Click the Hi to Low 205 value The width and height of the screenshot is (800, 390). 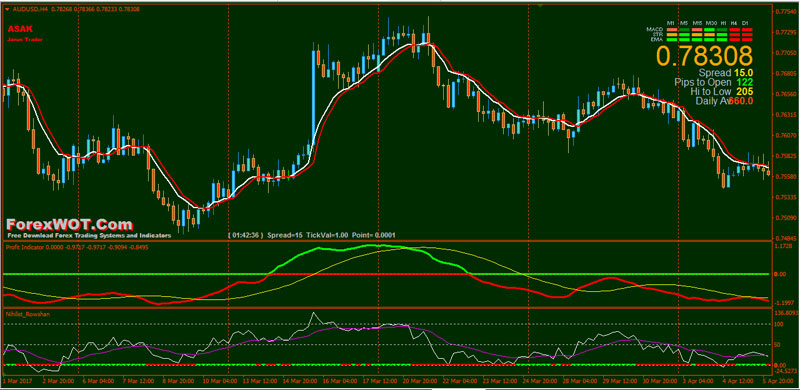[x=745, y=91]
